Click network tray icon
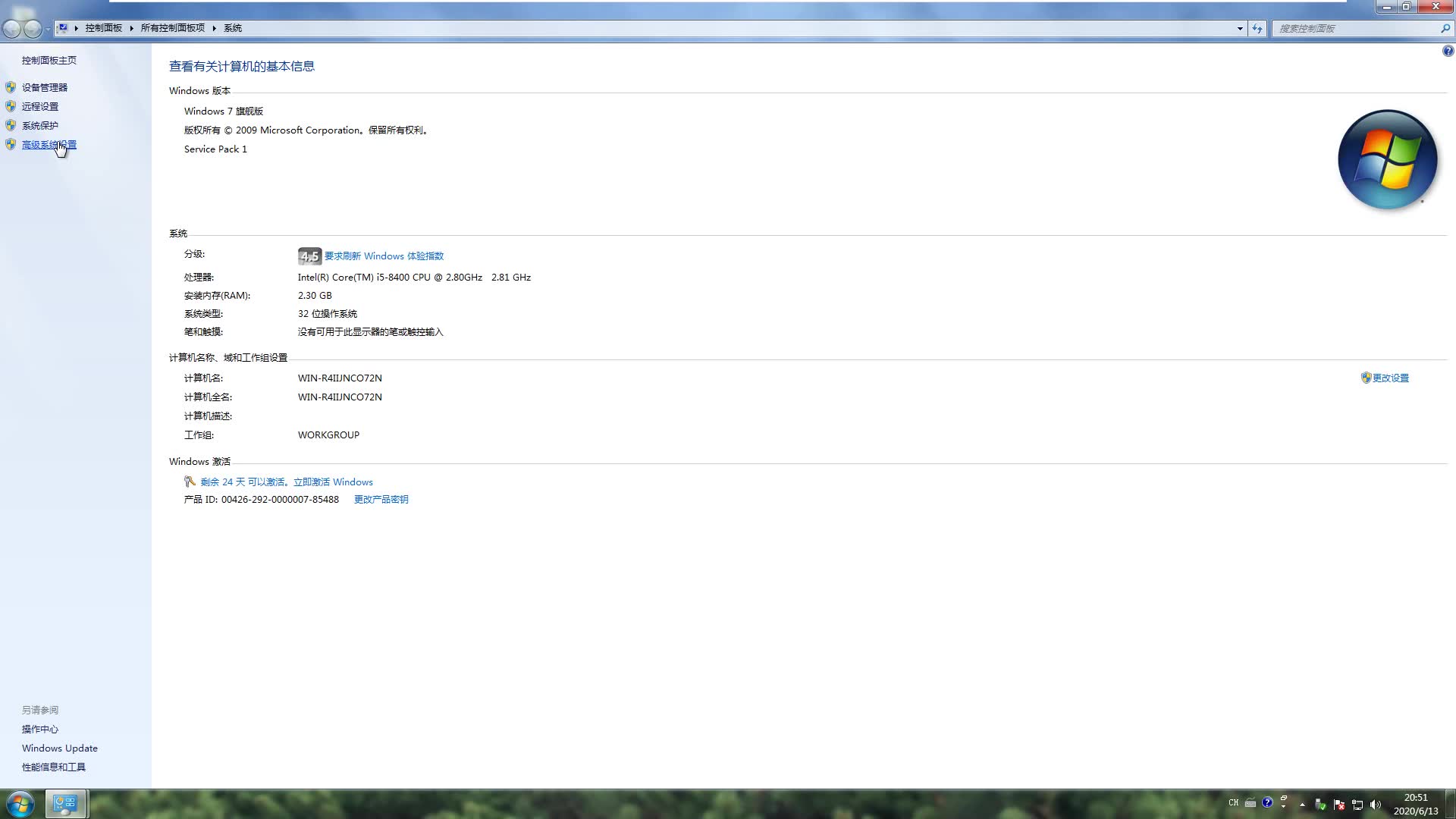Image resolution: width=1456 pixels, height=819 pixels. click(x=1357, y=805)
